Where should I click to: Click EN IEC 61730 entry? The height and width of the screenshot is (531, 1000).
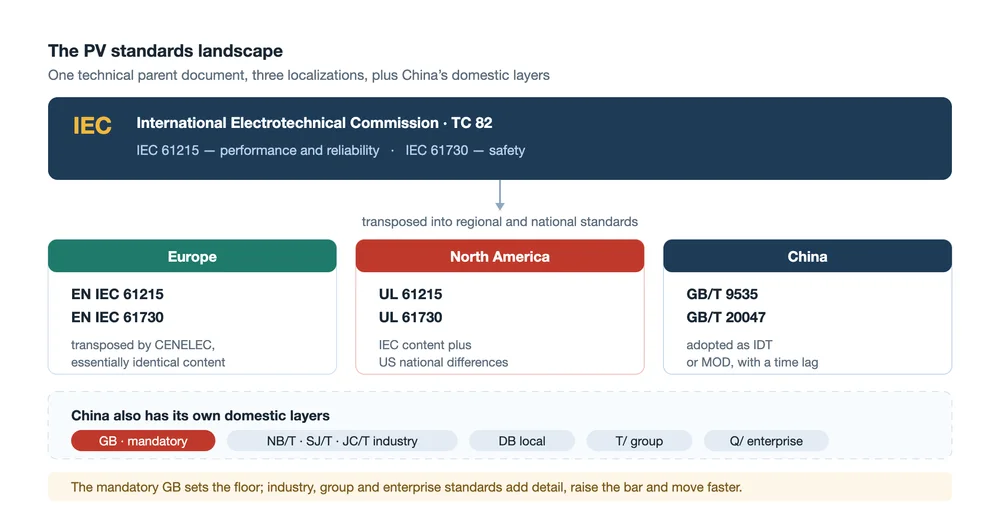117,317
